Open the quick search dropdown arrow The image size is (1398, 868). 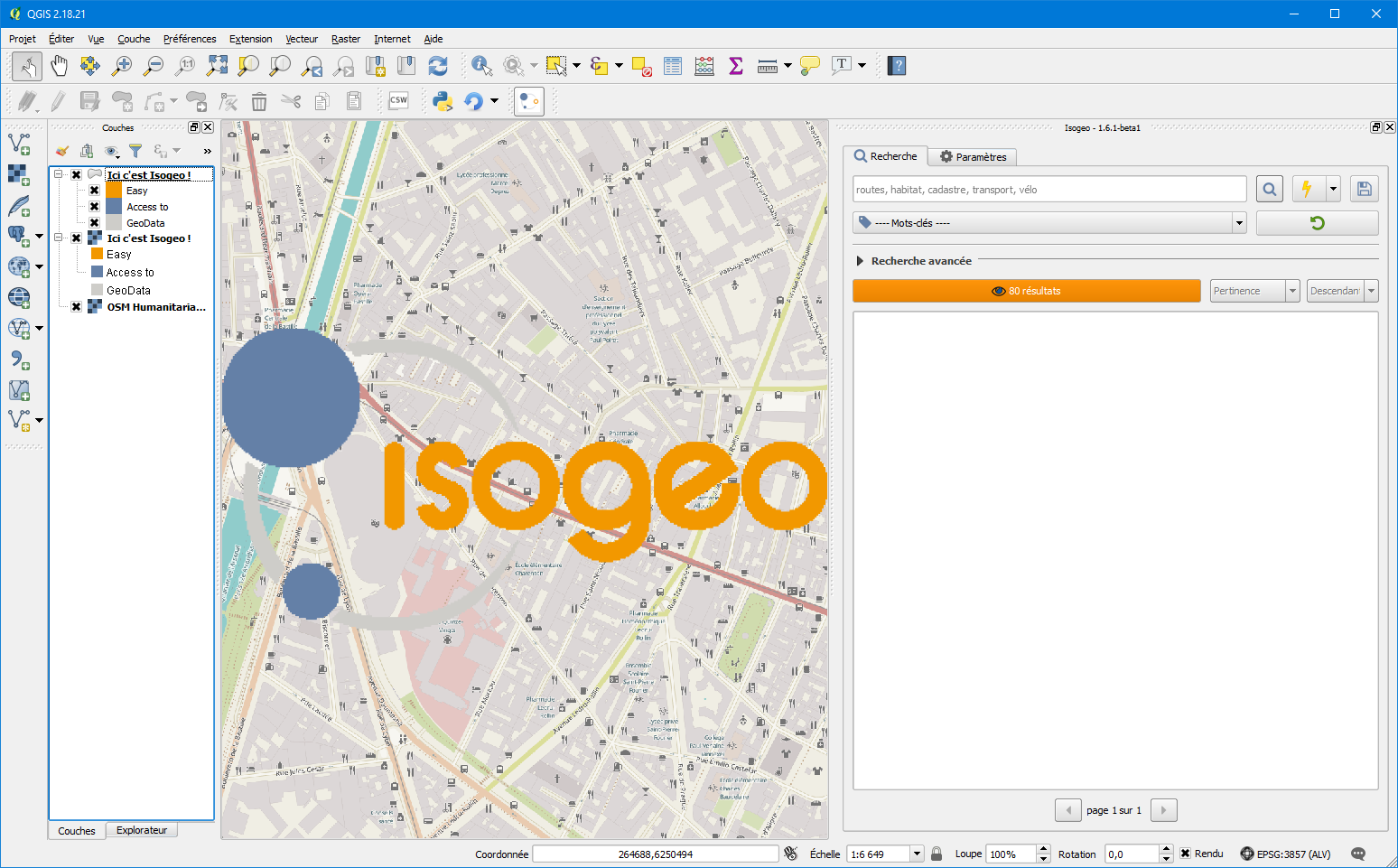1333,189
